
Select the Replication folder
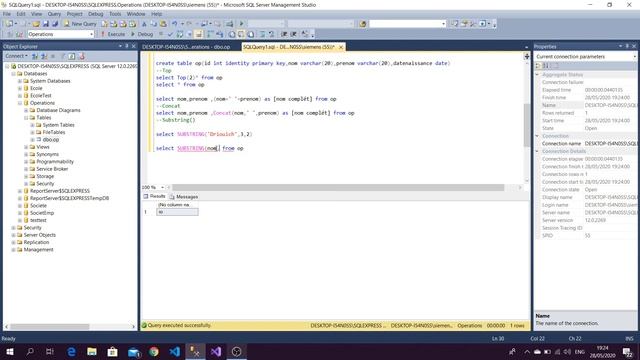(36, 243)
